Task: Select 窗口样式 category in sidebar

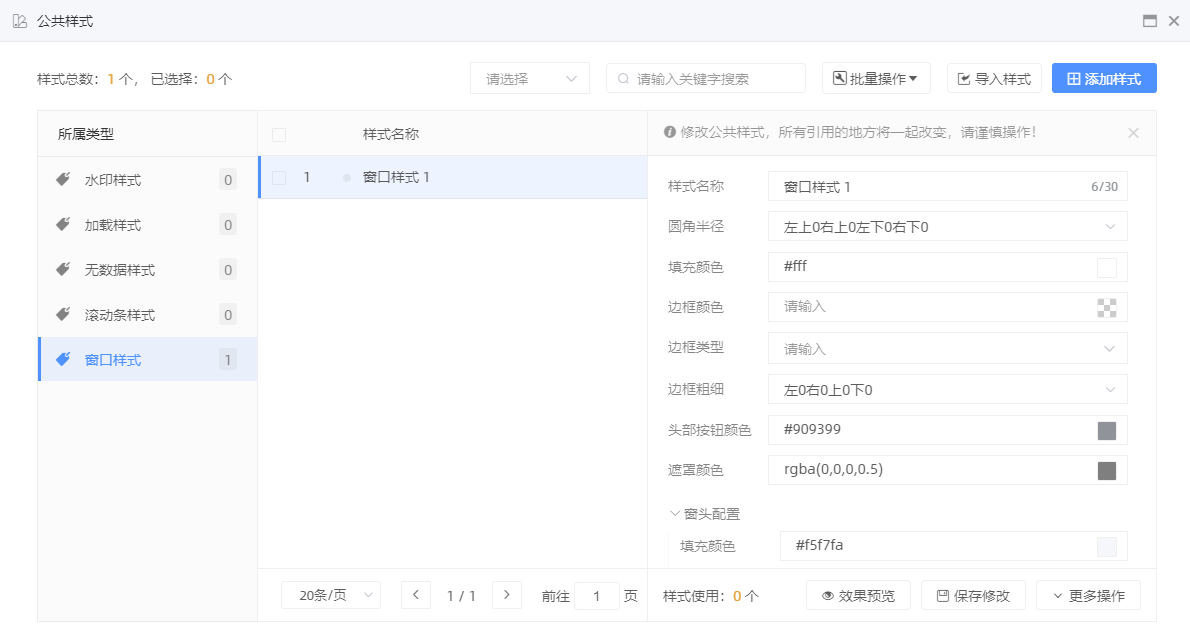Action: pyautogui.click(x=113, y=360)
